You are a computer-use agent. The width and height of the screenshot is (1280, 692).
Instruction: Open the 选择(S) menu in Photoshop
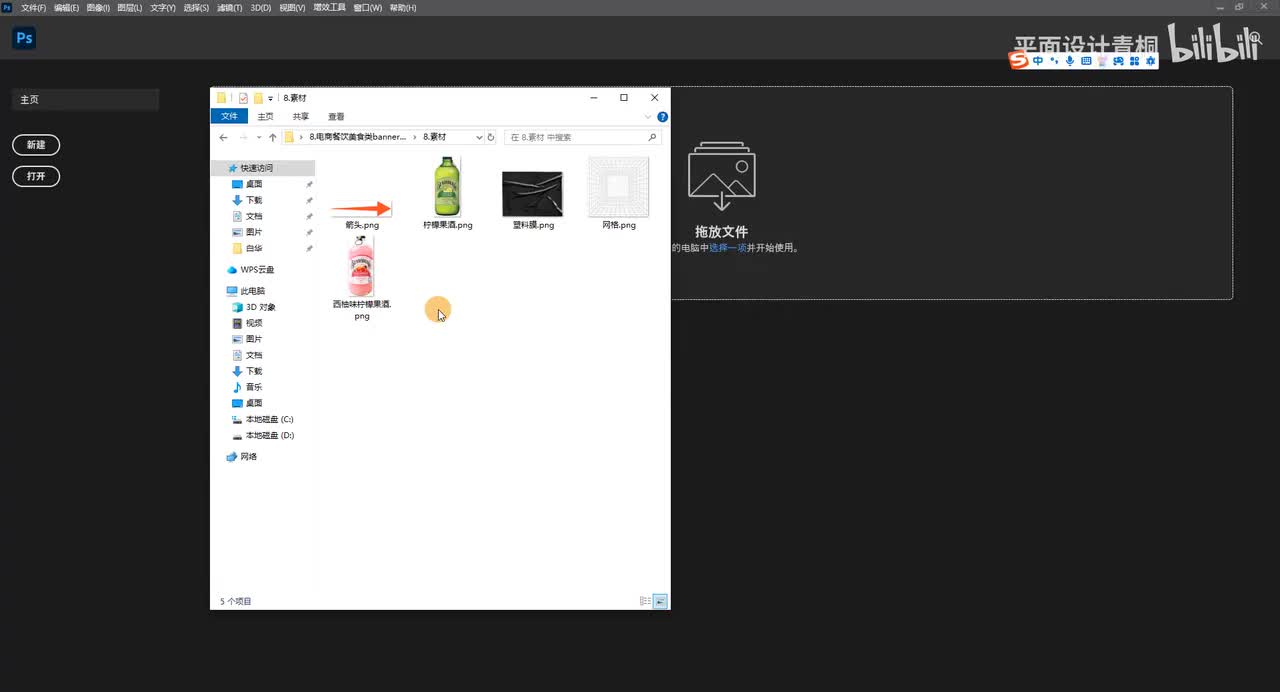click(x=196, y=7)
